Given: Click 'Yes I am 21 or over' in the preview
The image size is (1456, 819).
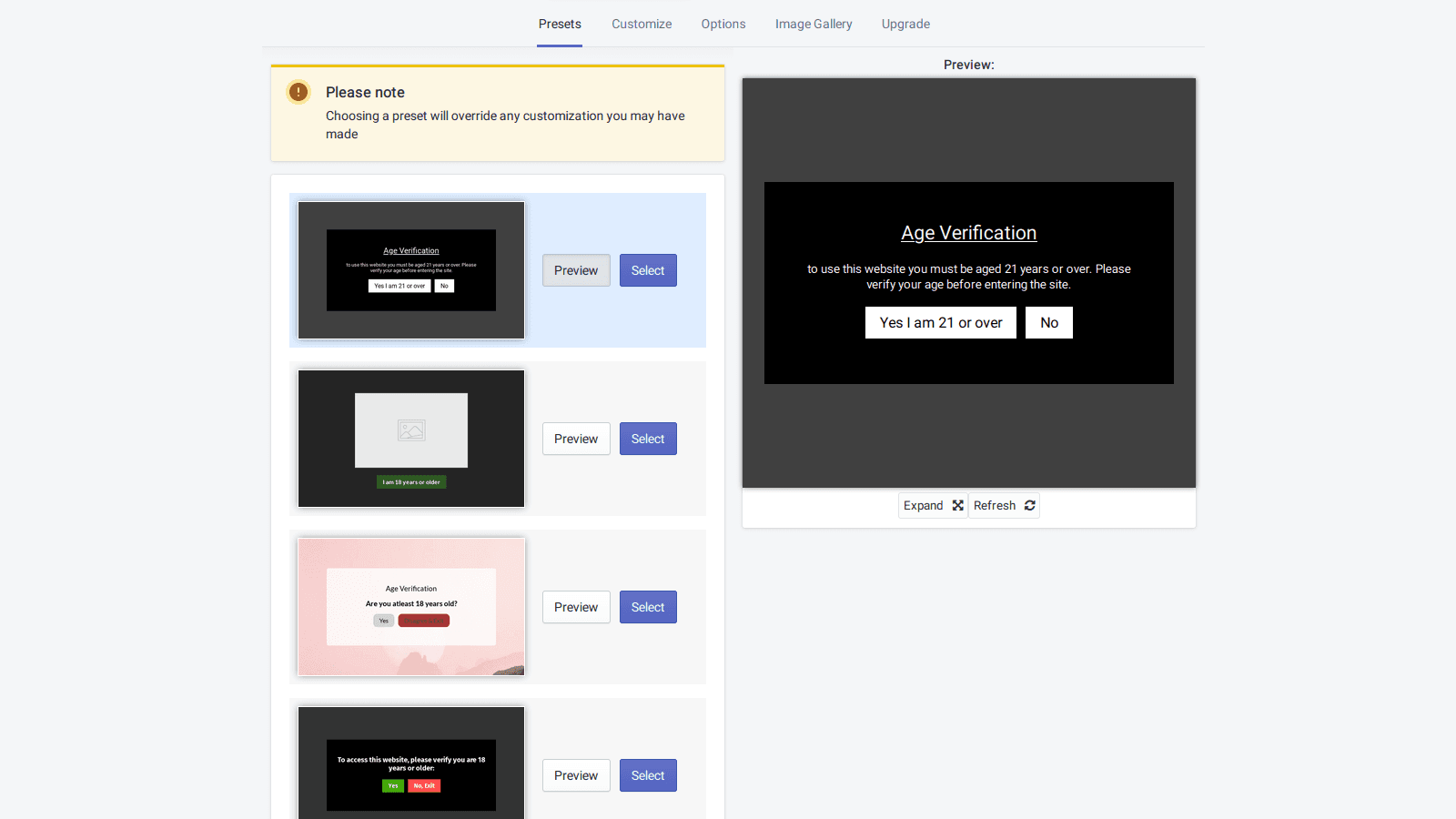Looking at the screenshot, I should tap(940, 322).
